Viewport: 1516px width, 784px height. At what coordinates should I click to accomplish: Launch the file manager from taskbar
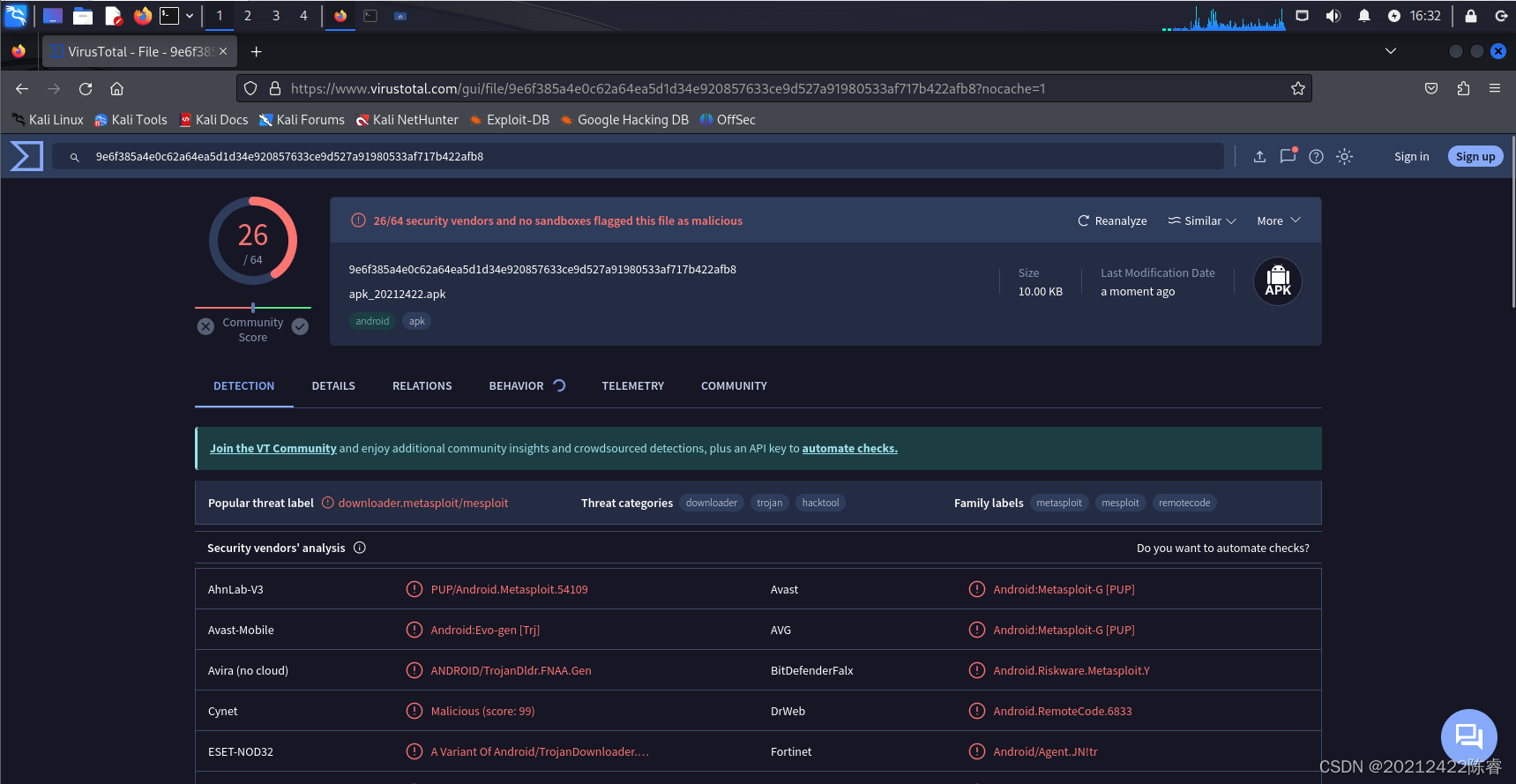[83, 15]
